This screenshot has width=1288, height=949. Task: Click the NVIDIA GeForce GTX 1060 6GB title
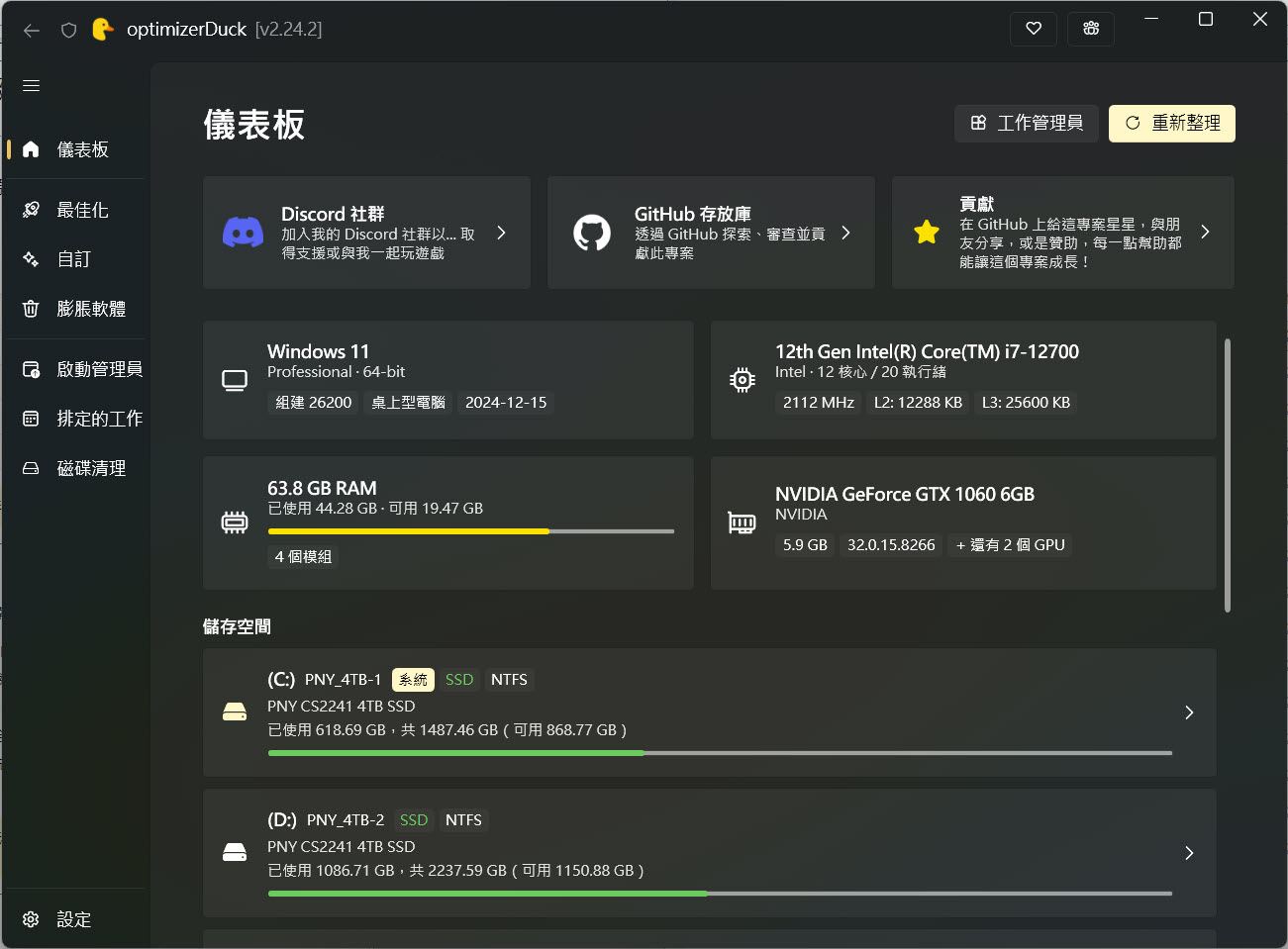point(905,494)
